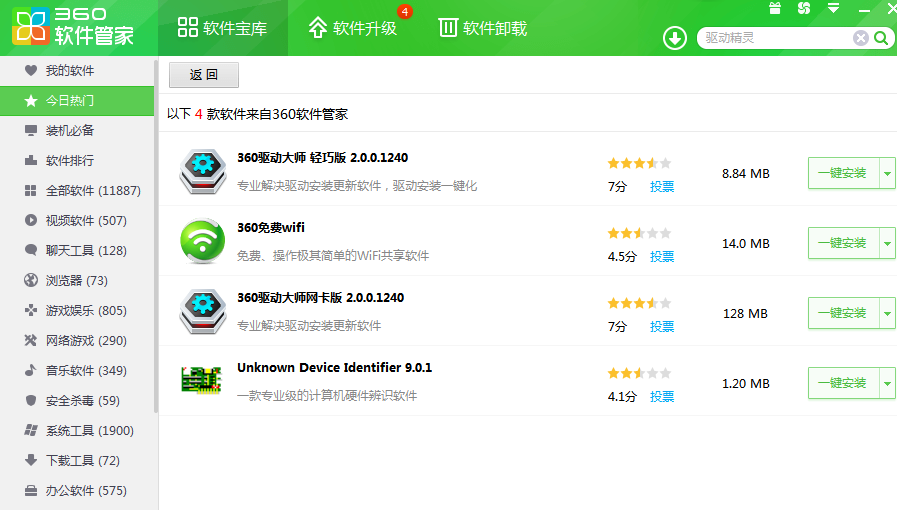Click the briefcase icon beside 办公软件
The width and height of the screenshot is (897, 510).
pyautogui.click(x=31, y=491)
